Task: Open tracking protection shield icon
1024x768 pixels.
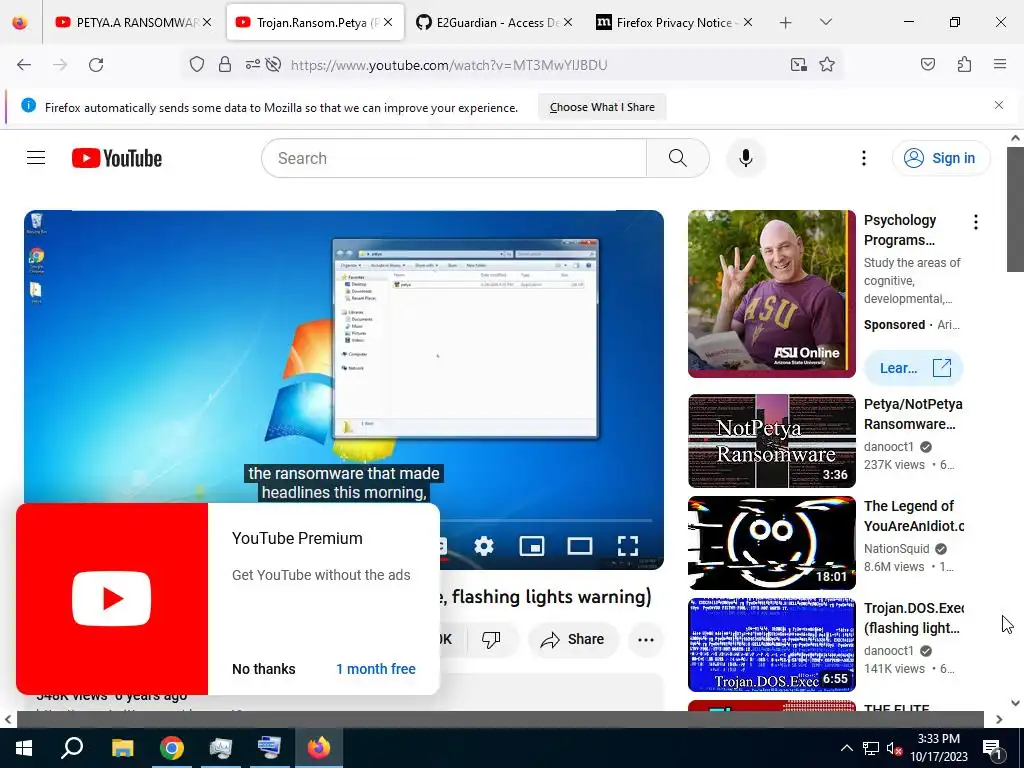Action: 197,65
